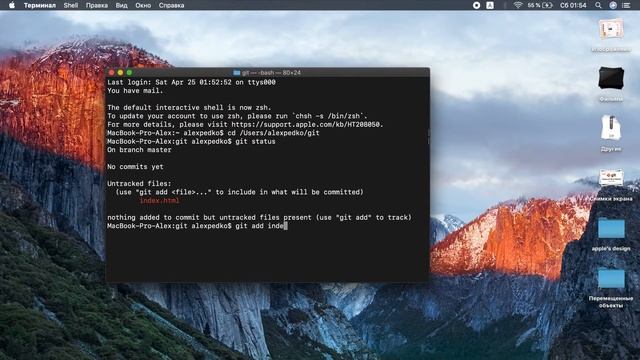This screenshot has height=360, width=640.
Task: Select the Изображения desktop stack
Action: [611, 35]
